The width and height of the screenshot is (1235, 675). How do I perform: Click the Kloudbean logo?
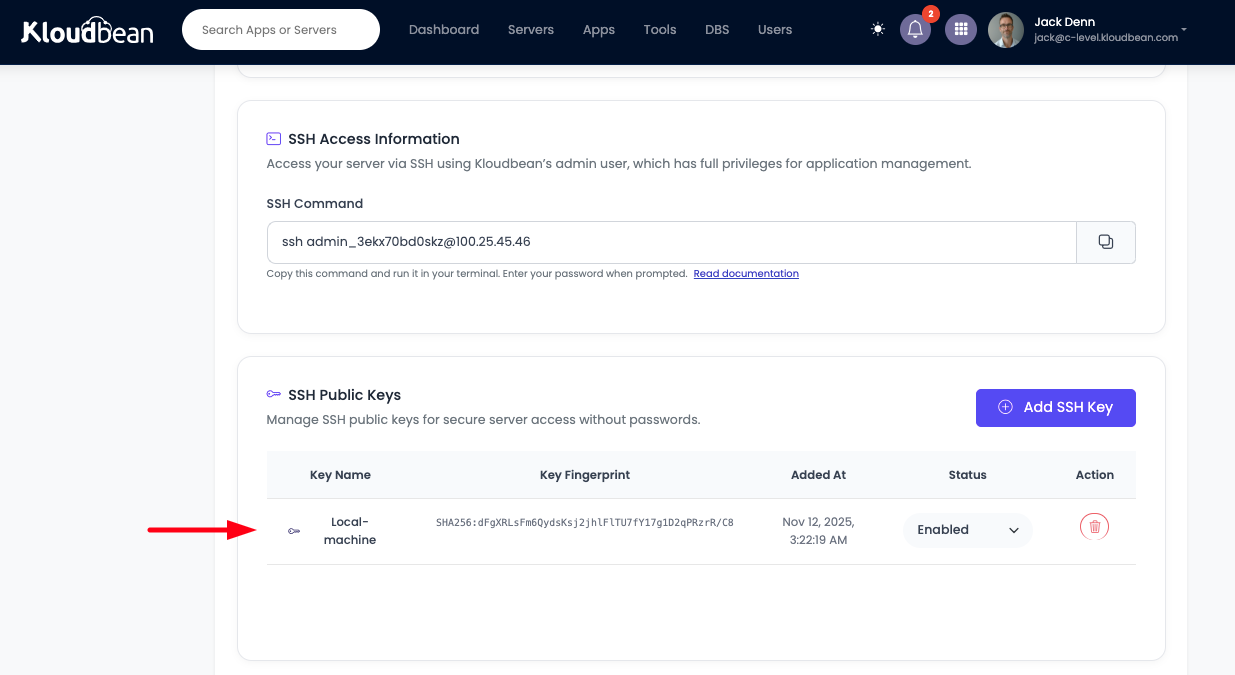(87, 30)
